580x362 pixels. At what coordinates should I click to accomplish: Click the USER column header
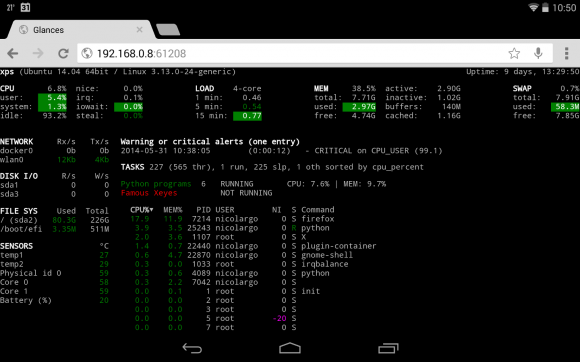[x=225, y=210]
